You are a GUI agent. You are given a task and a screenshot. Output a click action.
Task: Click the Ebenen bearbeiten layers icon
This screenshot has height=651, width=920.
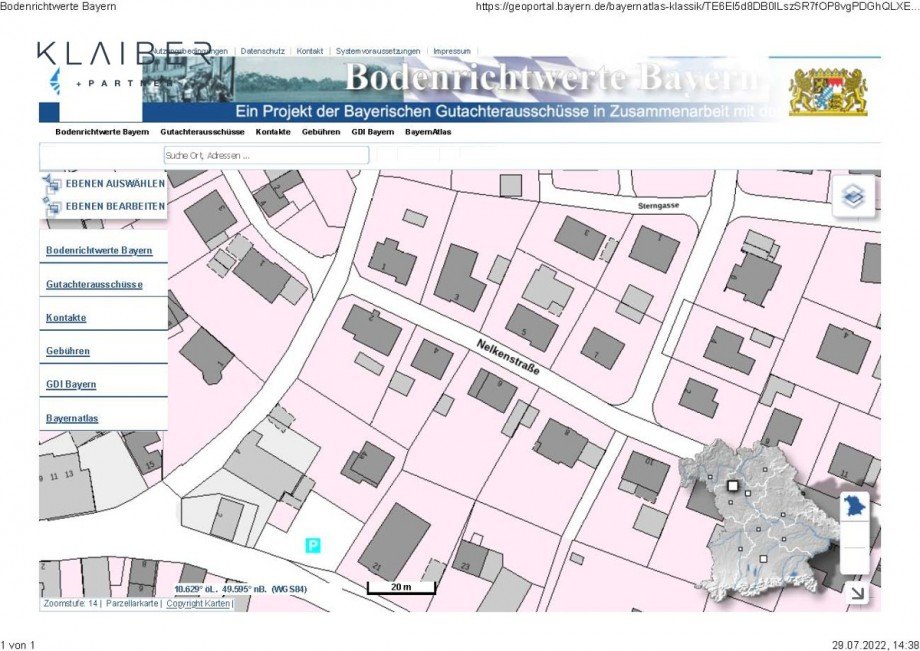coord(52,206)
